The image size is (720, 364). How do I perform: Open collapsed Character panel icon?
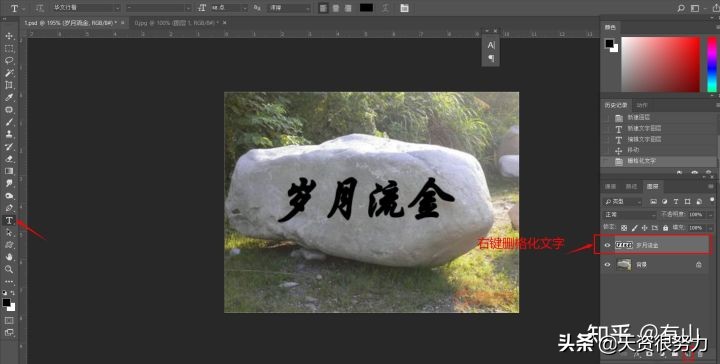click(491, 45)
